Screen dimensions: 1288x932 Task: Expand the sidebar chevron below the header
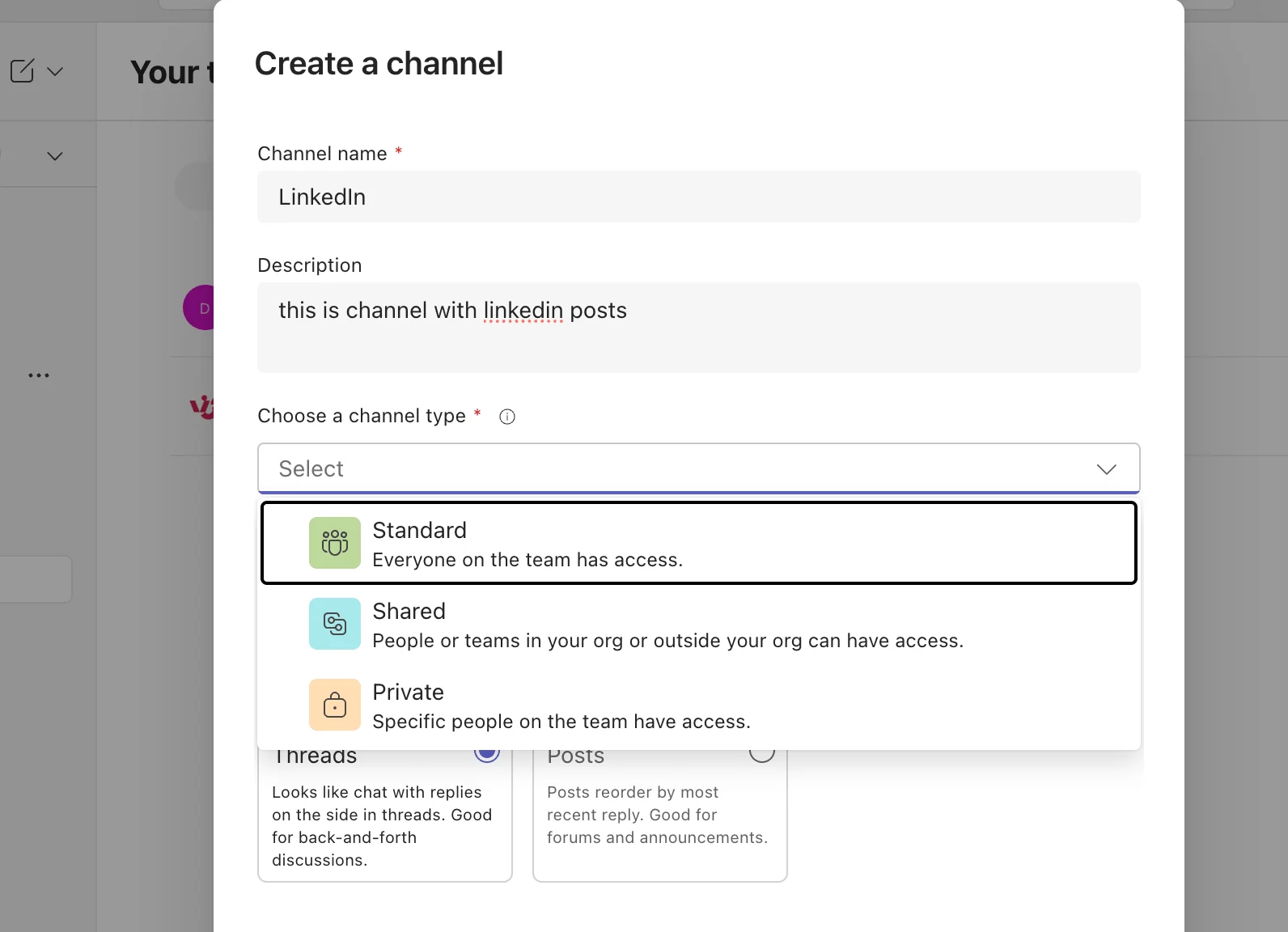coord(55,156)
